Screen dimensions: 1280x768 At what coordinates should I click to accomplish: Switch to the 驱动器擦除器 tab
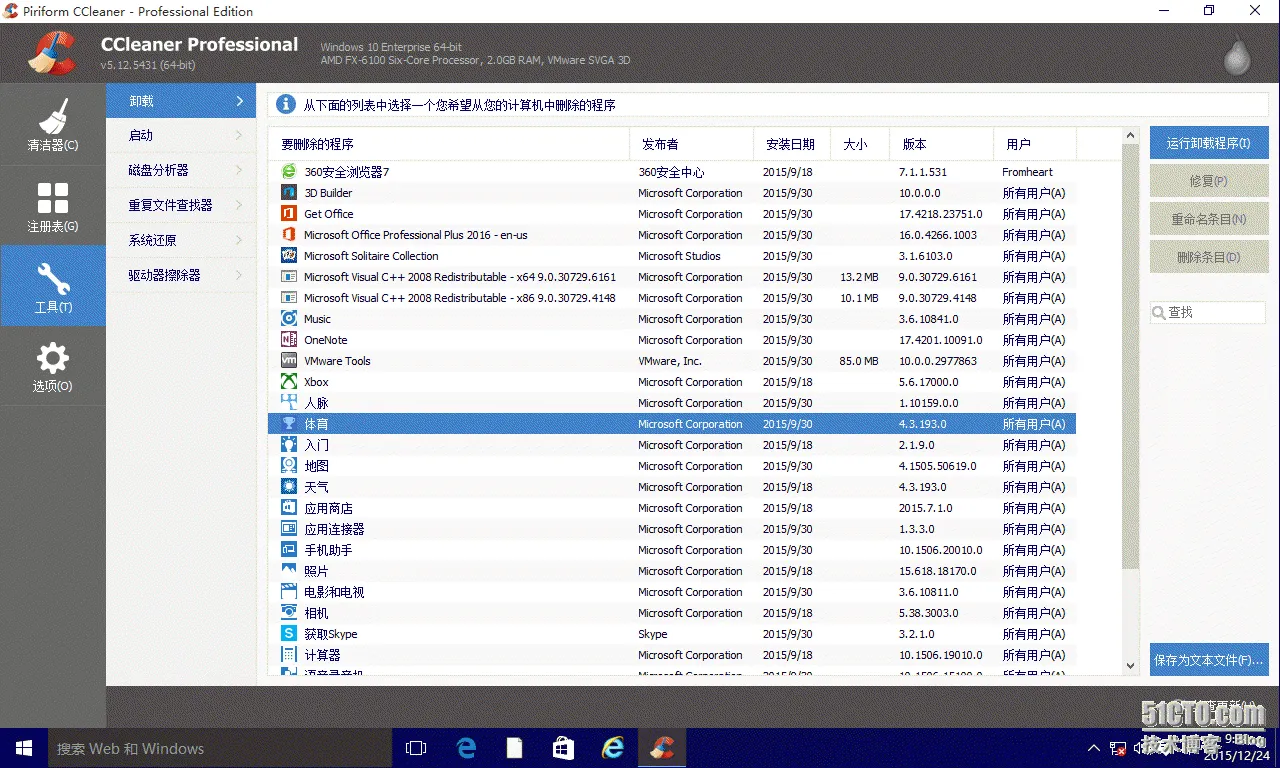point(182,275)
